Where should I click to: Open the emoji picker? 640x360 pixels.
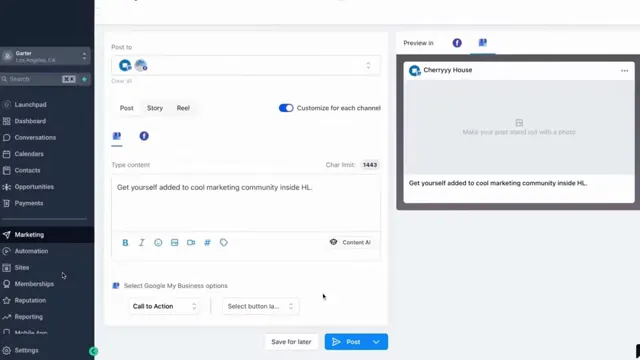[158, 242]
